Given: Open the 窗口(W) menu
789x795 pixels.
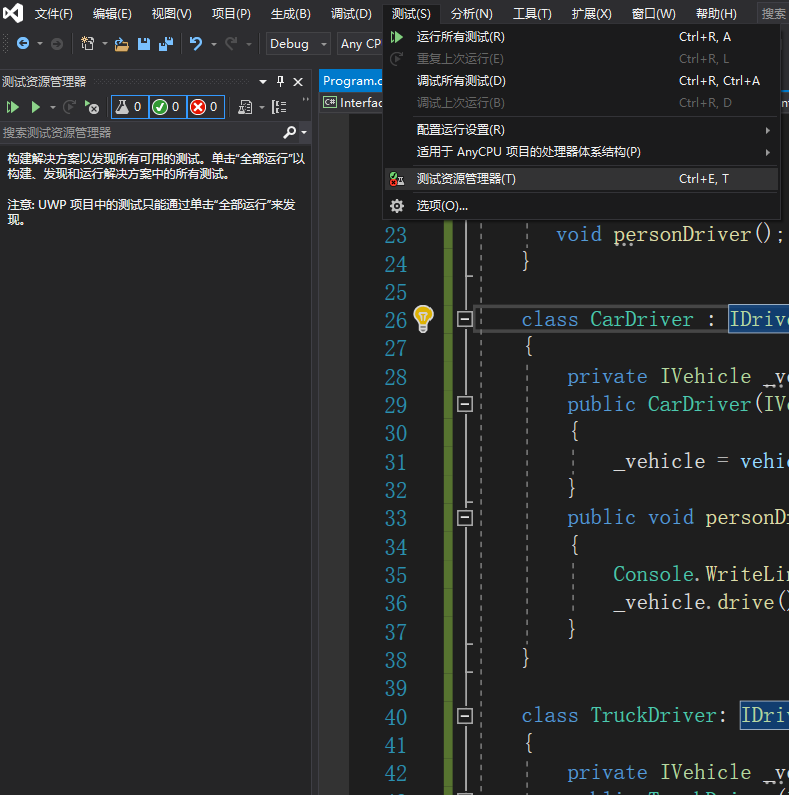Looking at the screenshot, I should coord(654,14).
